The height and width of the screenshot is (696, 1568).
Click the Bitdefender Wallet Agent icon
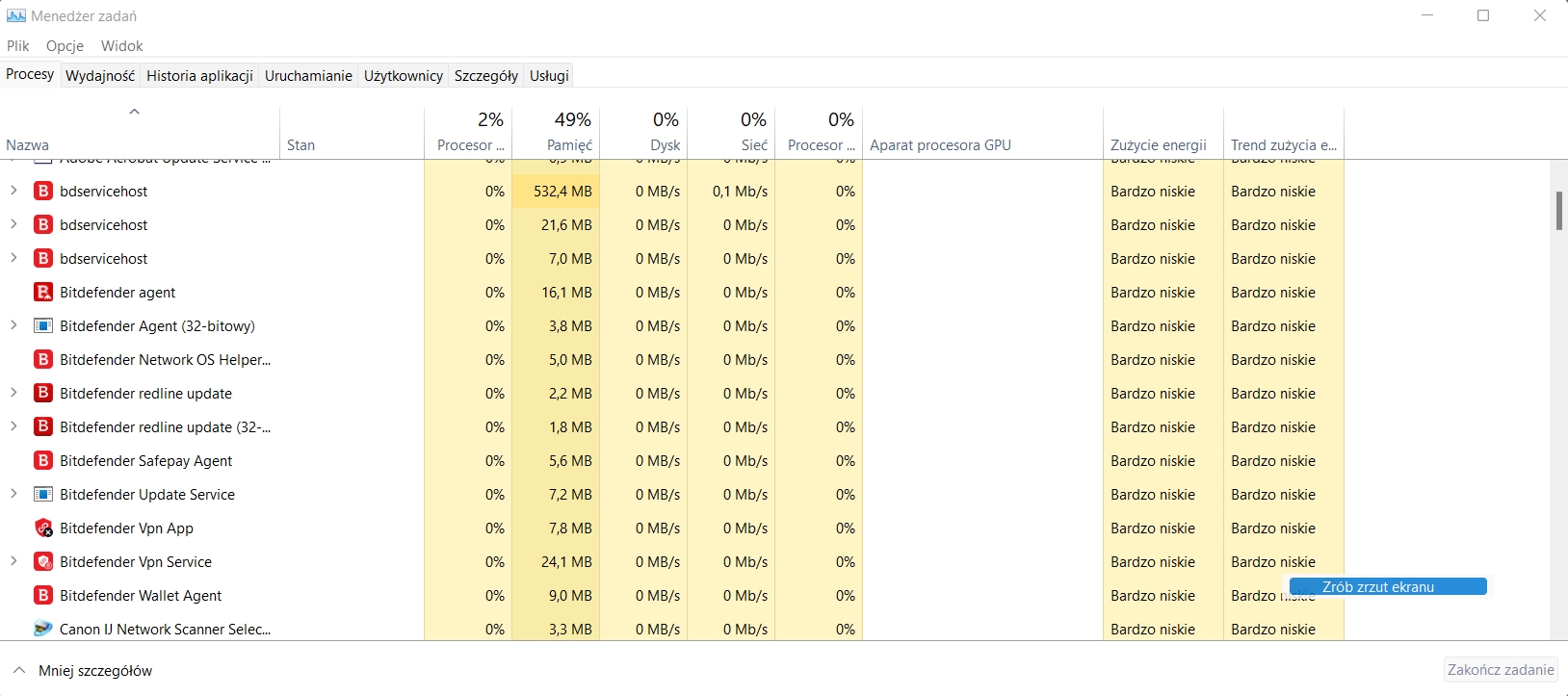(x=43, y=596)
